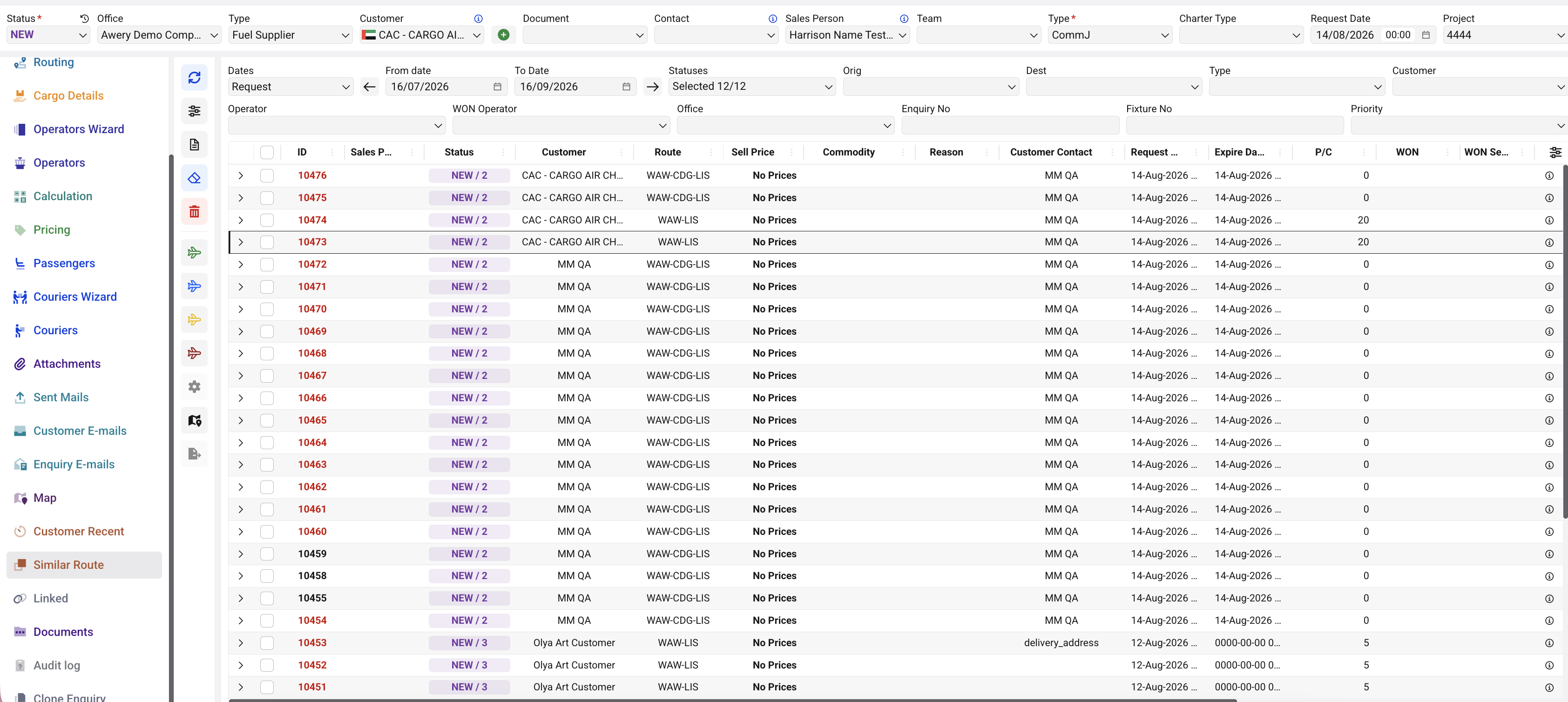Click the gear settings icon in toolbar
Viewport: 1568px width, 702px height.
(194, 386)
